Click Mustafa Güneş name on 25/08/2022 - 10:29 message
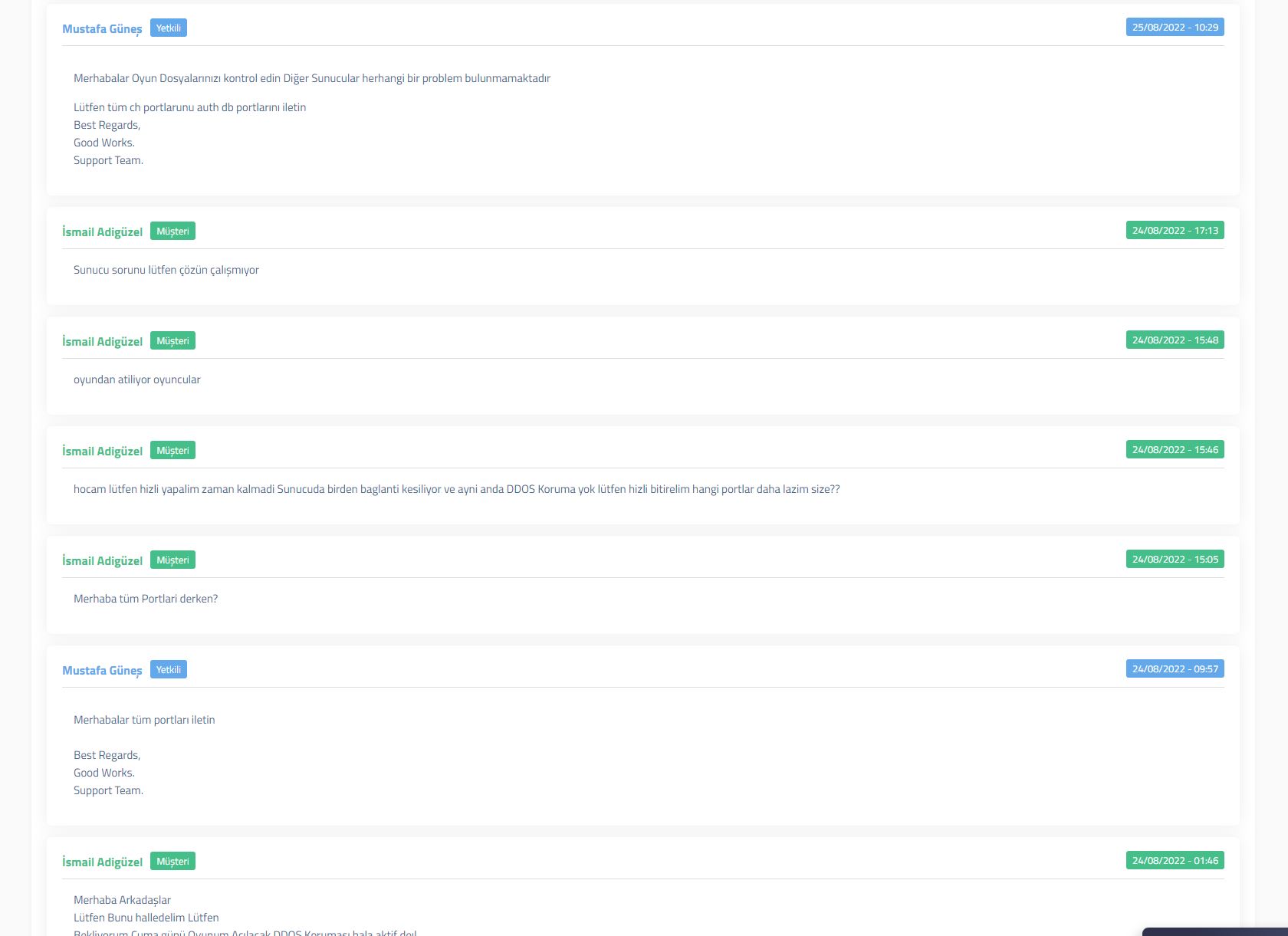This screenshot has height=936, width=1288. click(102, 29)
